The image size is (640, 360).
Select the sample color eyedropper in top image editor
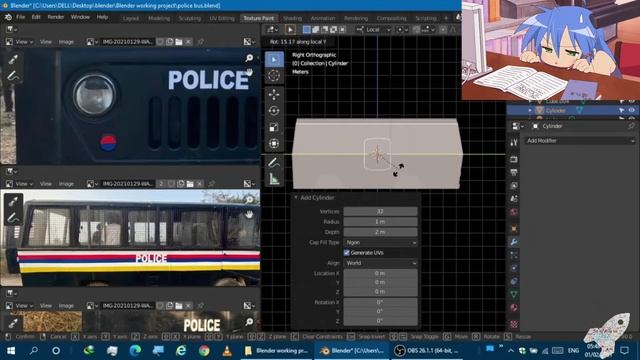pos(13,60)
